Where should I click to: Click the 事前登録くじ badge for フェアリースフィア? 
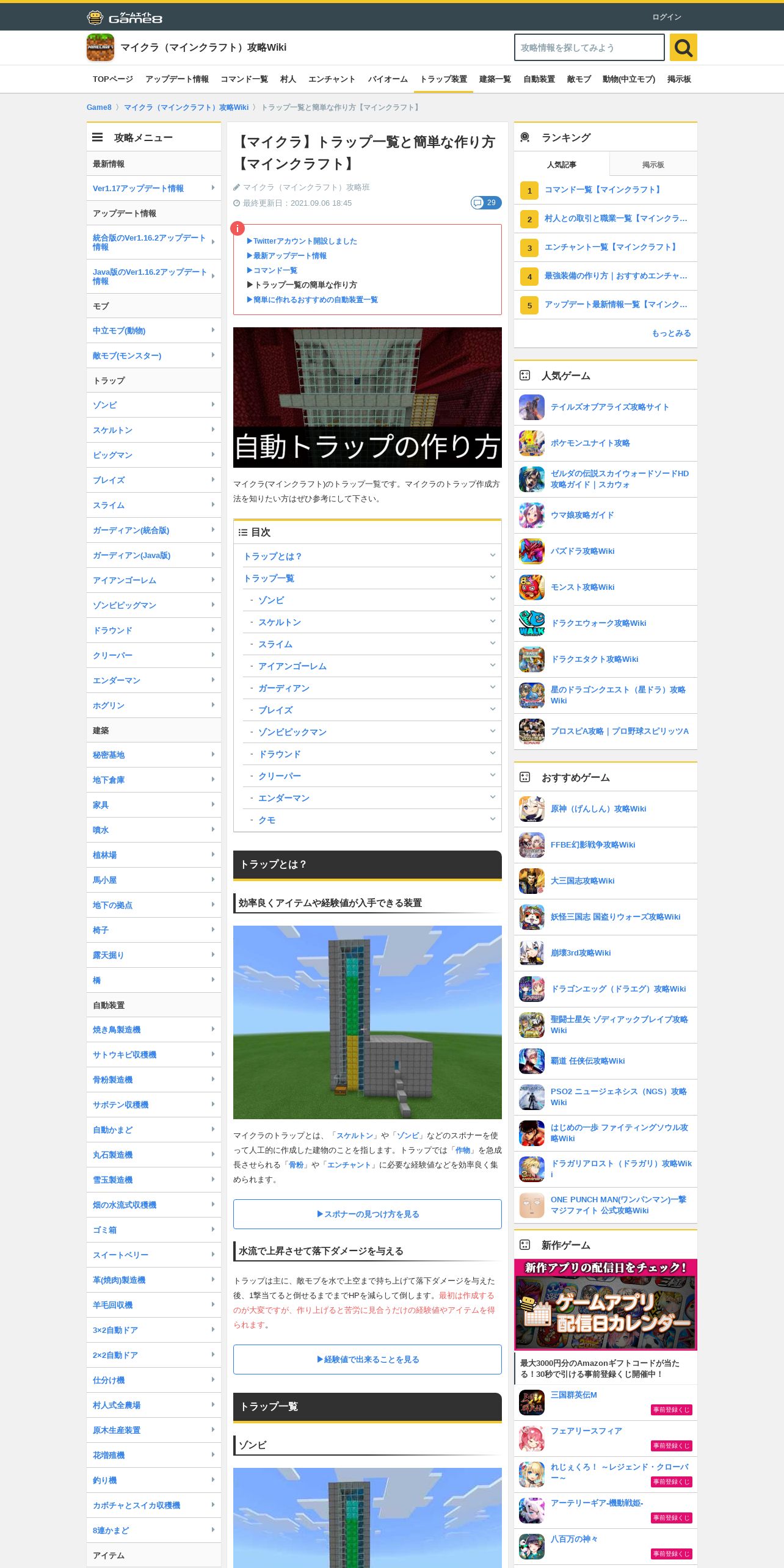tap(671, 1446)
